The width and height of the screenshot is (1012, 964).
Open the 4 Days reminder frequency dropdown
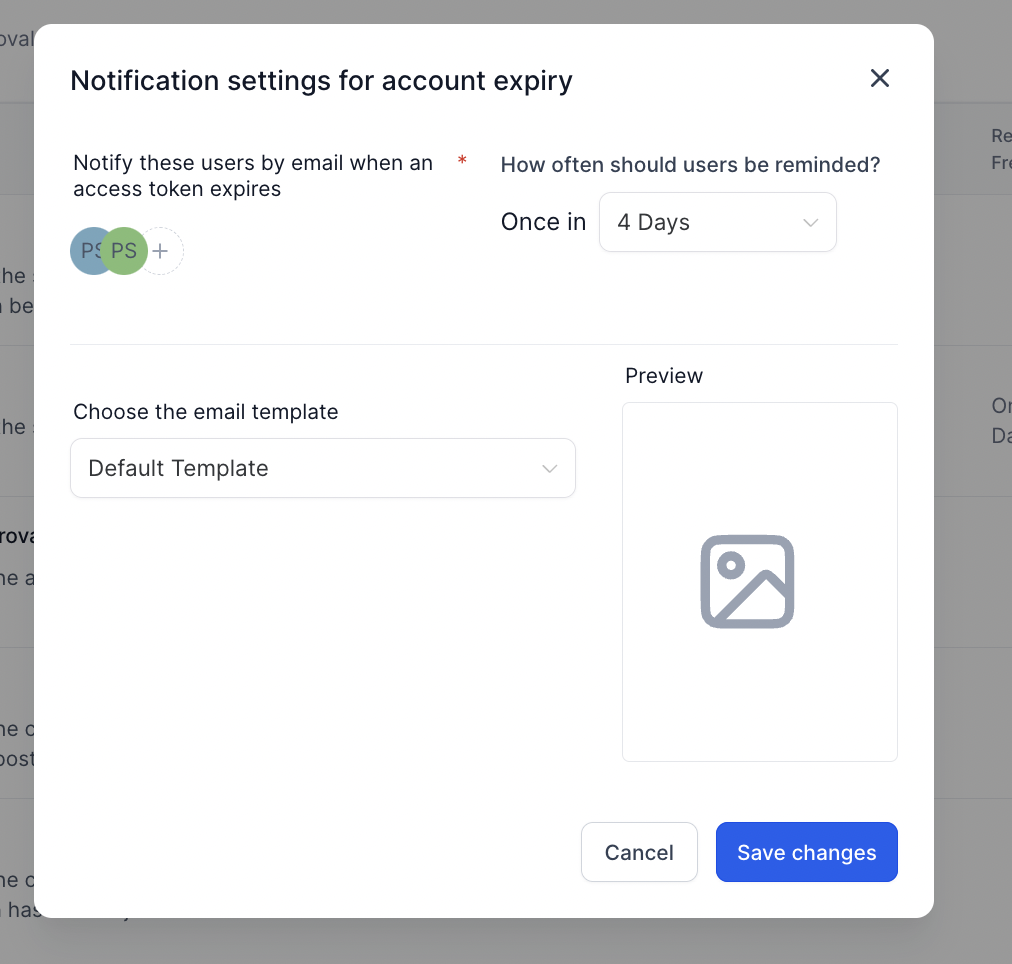point(717,222)
